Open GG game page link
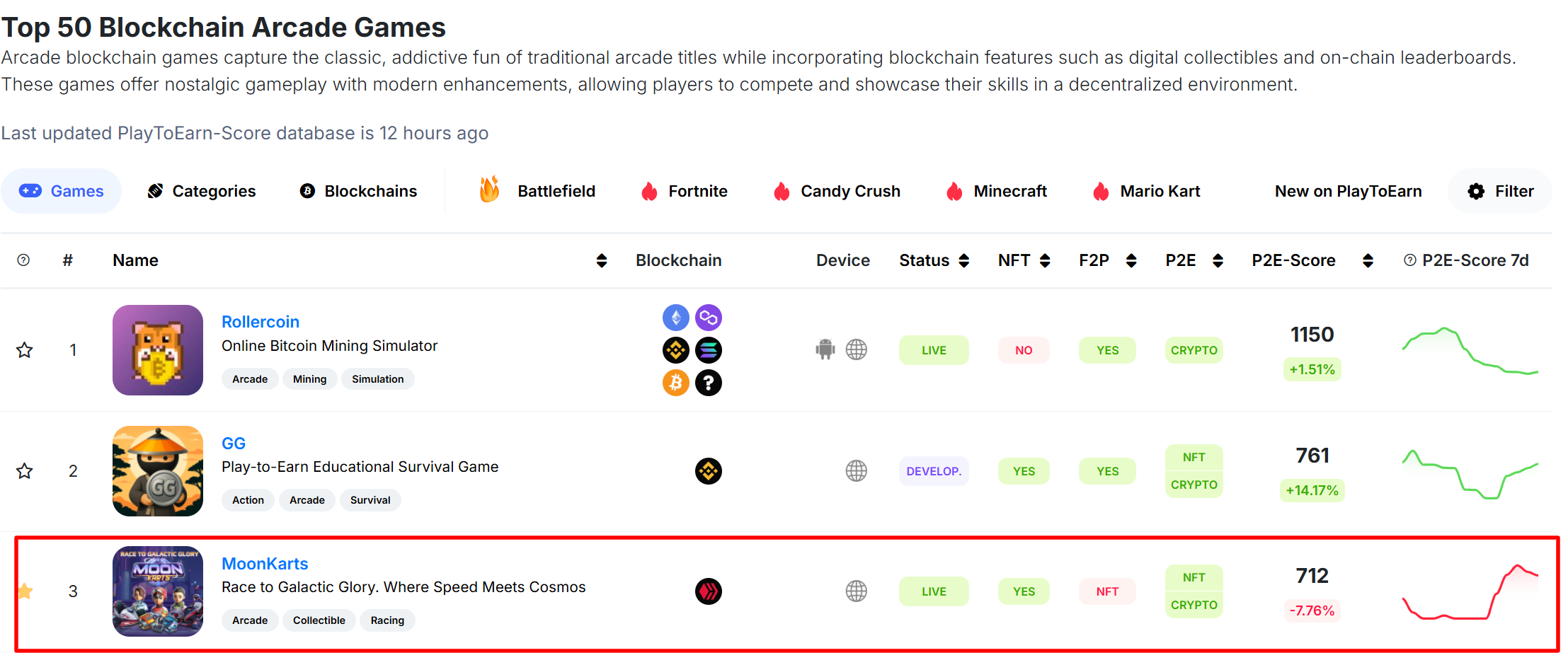The height and width of the screenshot is (660, 1568). pos(234,444)
